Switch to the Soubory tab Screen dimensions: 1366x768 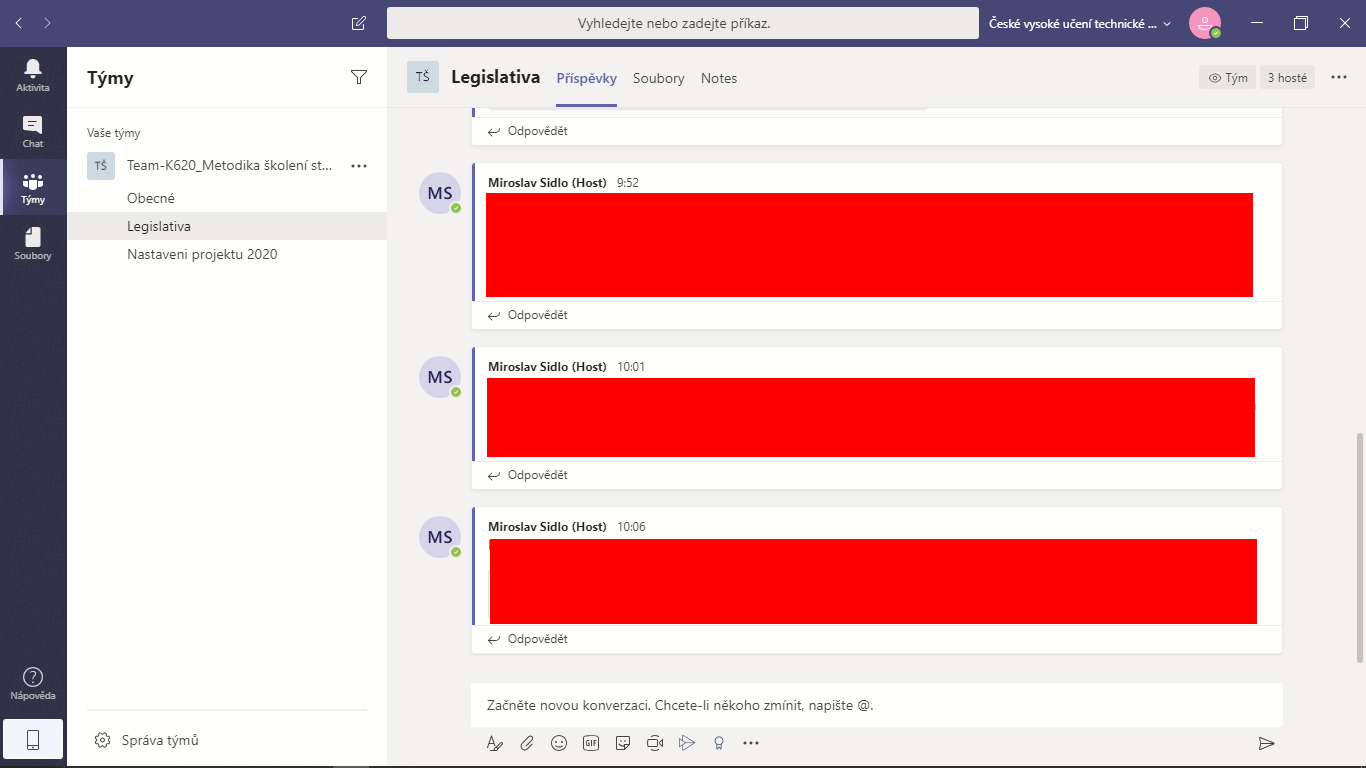[658, 78]
